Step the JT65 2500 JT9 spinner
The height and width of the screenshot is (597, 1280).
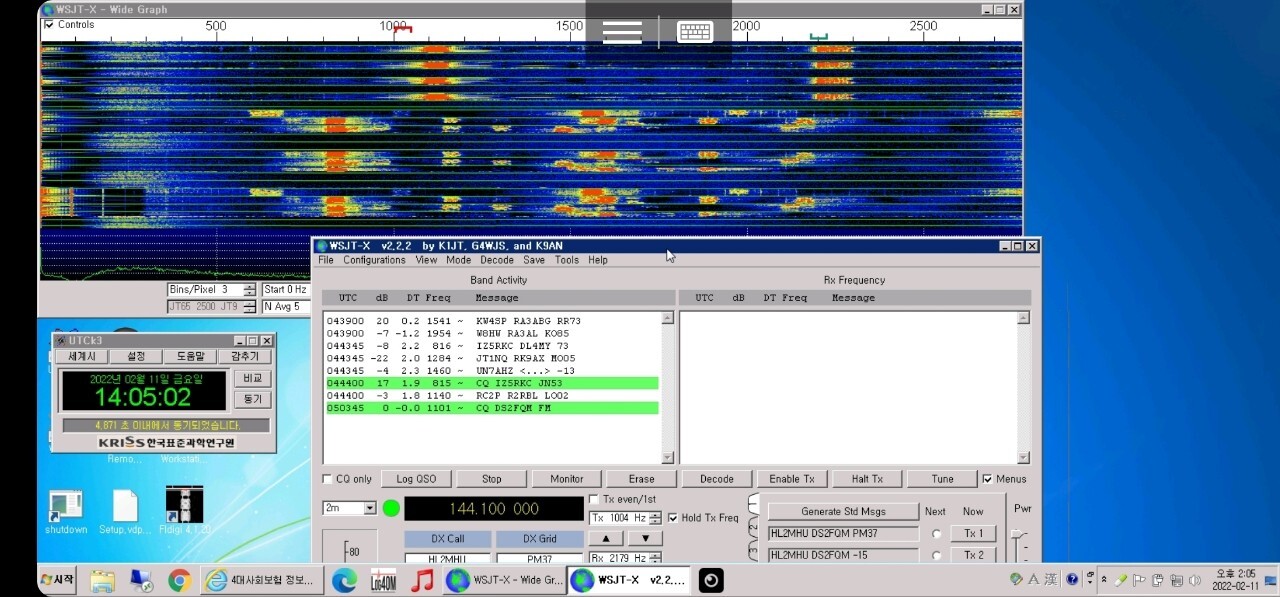[250, 306]
